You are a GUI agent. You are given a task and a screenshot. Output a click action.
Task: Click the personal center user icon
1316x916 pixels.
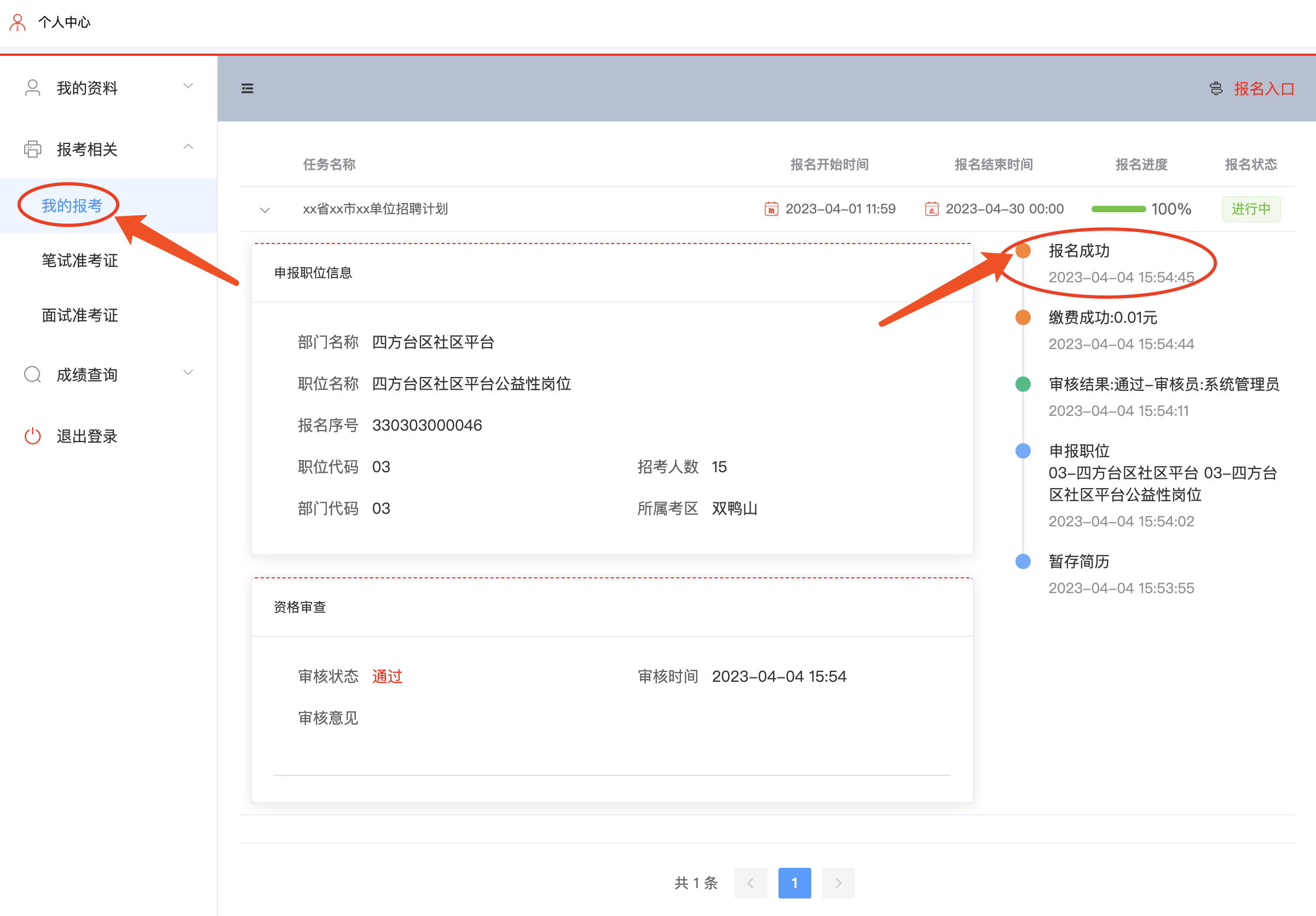pyautogui.click(x=18, y=22)
